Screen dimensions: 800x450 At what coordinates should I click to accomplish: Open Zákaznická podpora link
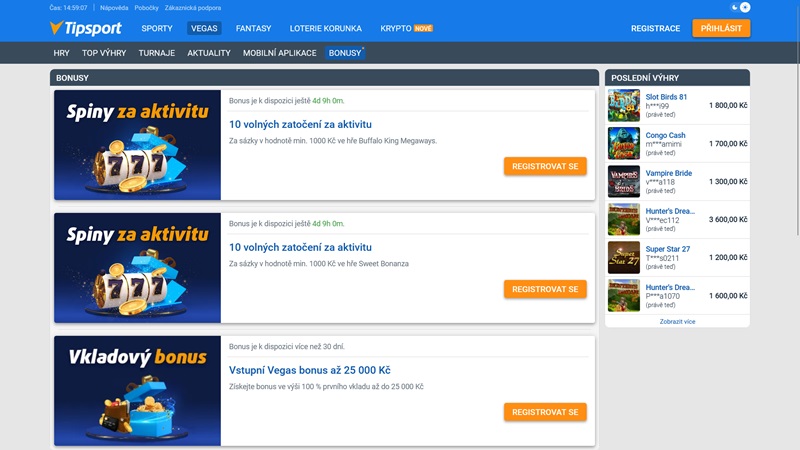193,8
